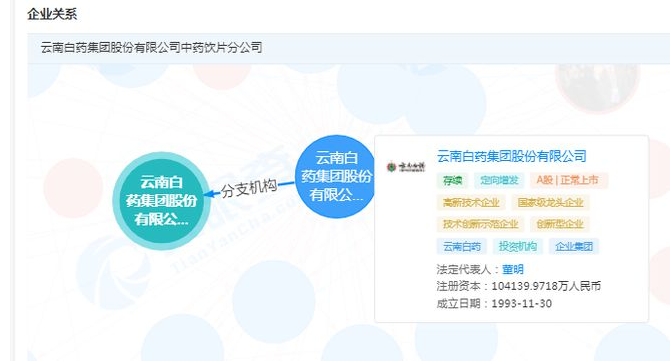Click the blue parent company node
Viewport: 671px width, 364px height.
[336, 176]
